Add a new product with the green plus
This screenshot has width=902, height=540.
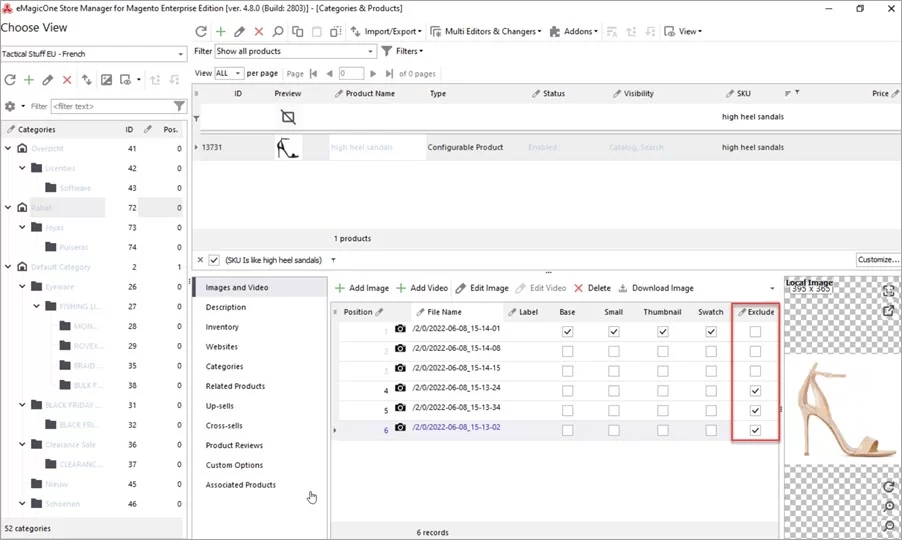(x=221, y=32)
